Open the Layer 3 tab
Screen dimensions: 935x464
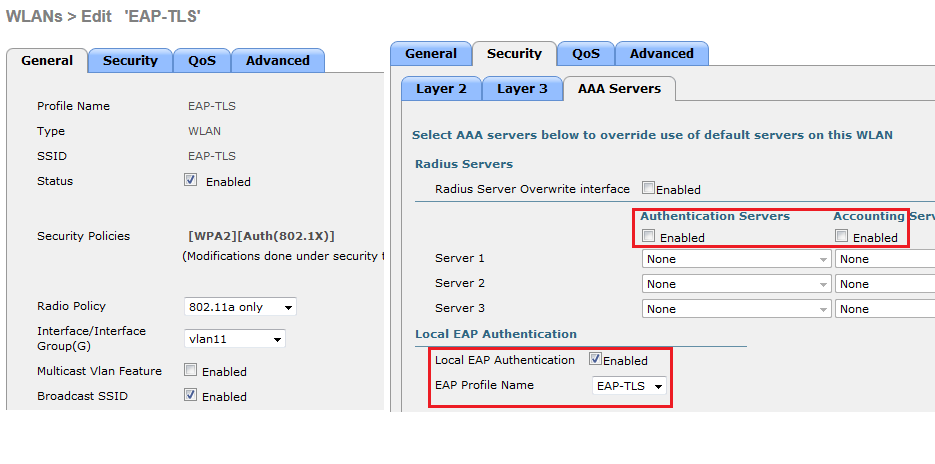click(522, 89)
